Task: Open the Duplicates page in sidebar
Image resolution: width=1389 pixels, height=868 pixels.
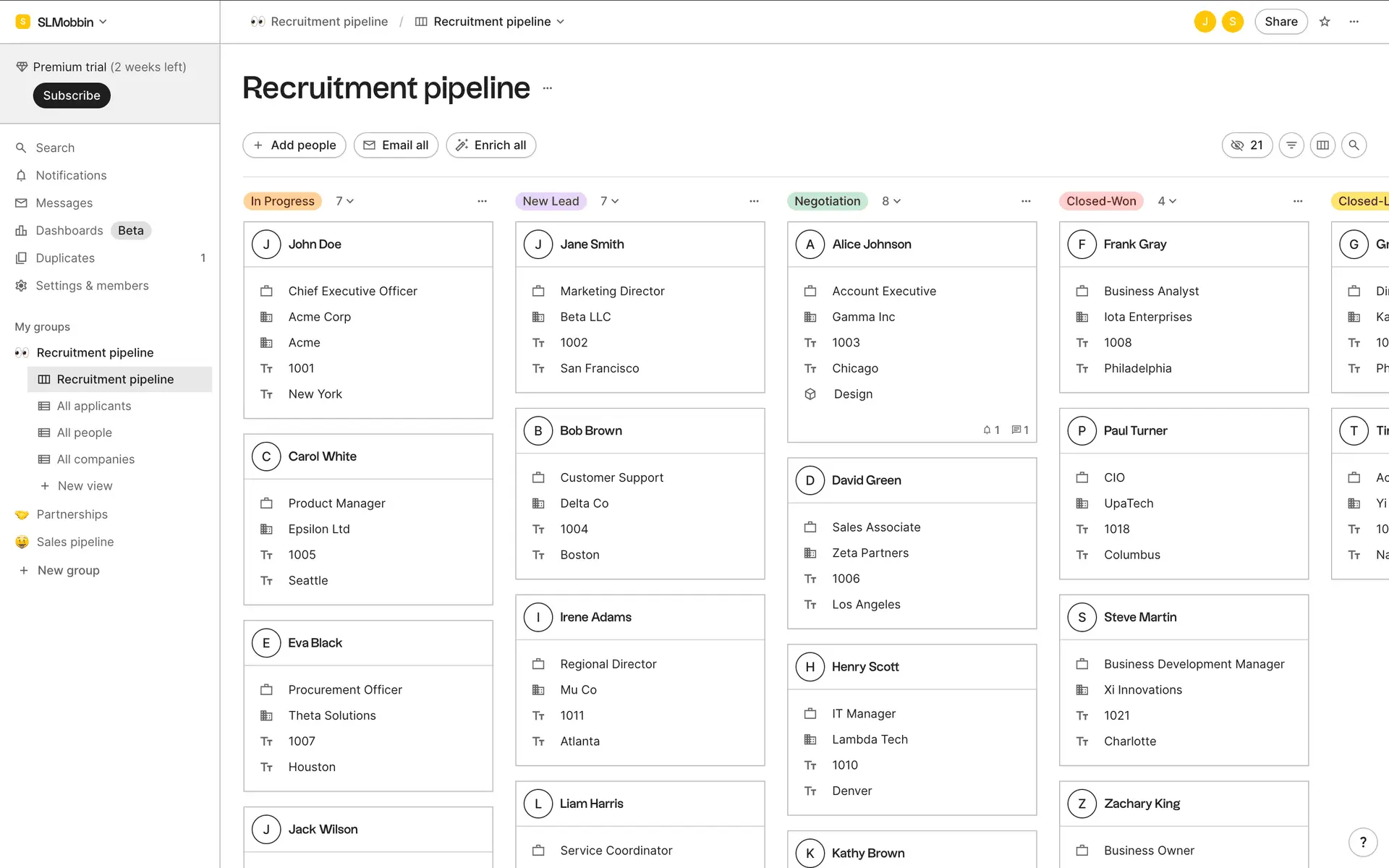Action: pos(65,258)
